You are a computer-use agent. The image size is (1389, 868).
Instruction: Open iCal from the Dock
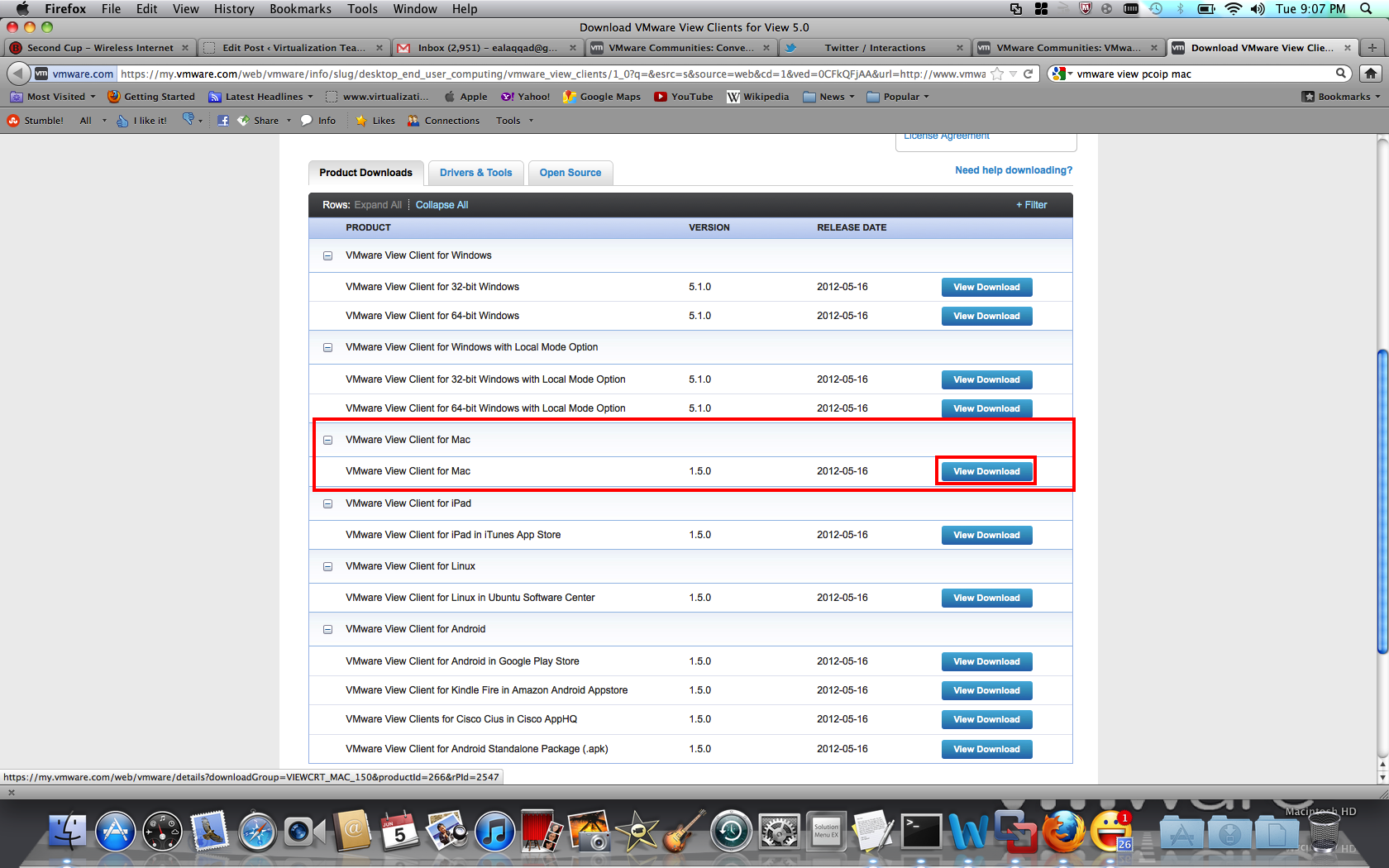pos(399,831)
